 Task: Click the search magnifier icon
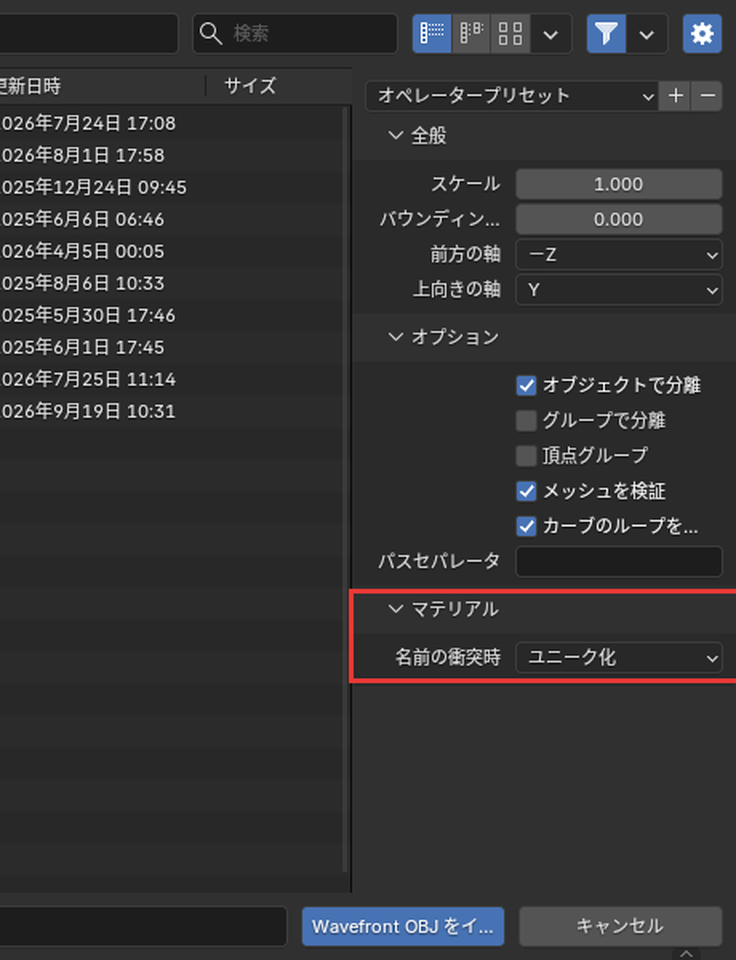click(x=211, y=33)
